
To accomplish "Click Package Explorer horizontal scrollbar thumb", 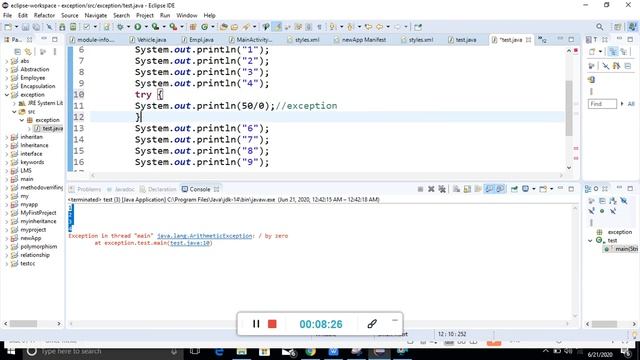I will click(x=23, y=324).
